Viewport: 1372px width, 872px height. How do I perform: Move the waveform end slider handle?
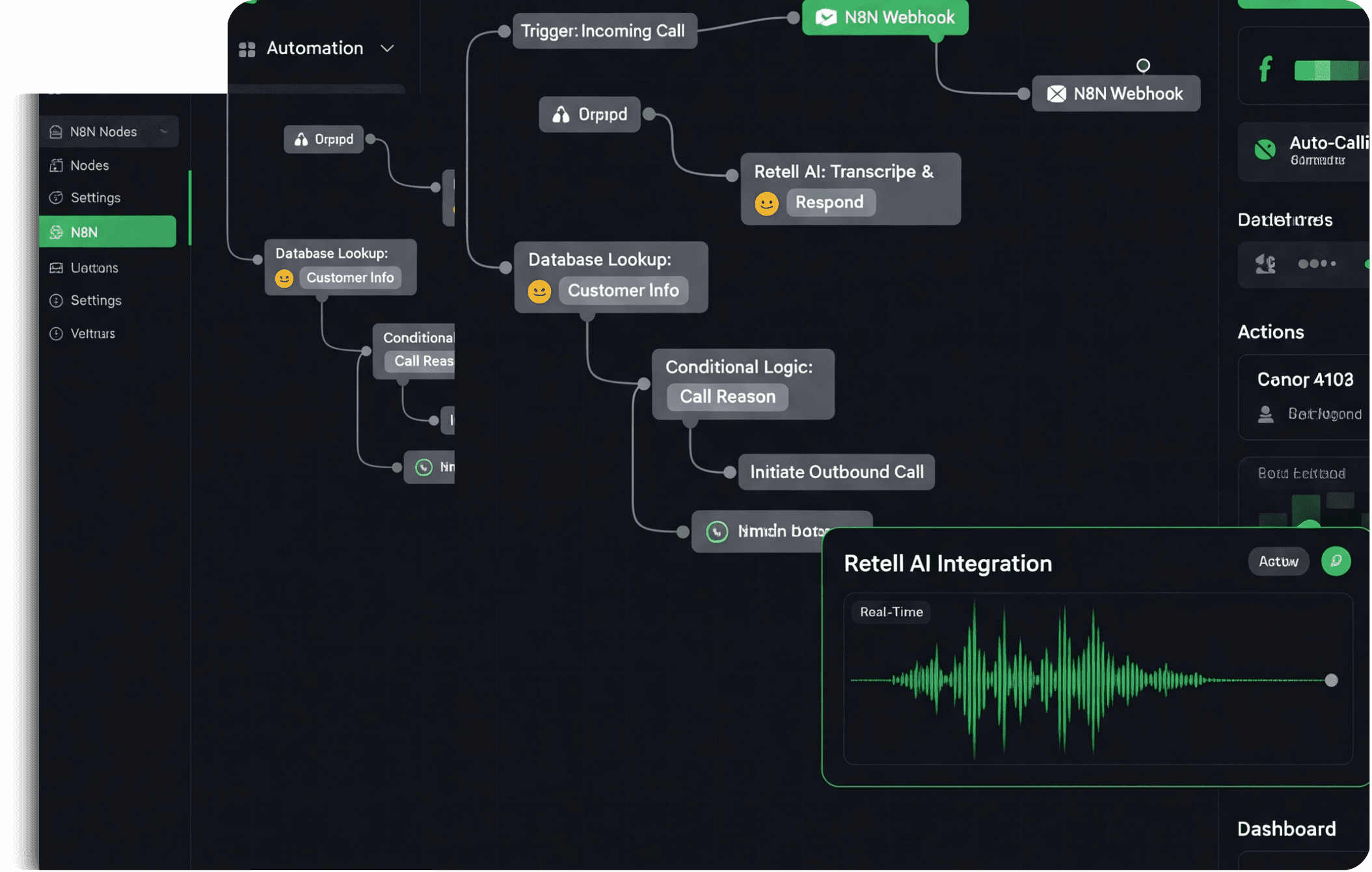pyautogui.click(x=1331, y=681)
